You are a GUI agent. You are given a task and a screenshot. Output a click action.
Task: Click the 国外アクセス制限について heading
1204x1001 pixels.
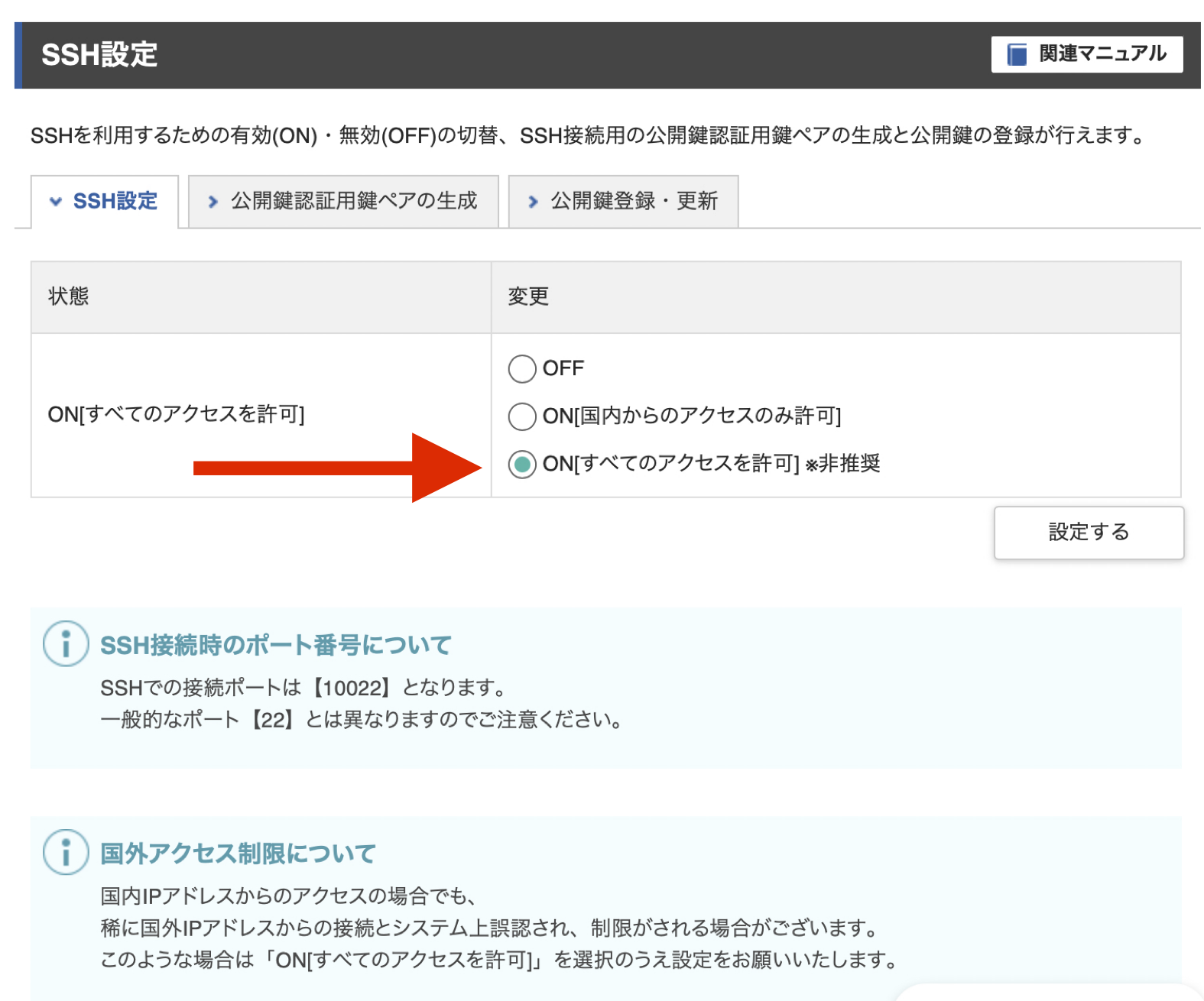[x=238, y=854]
